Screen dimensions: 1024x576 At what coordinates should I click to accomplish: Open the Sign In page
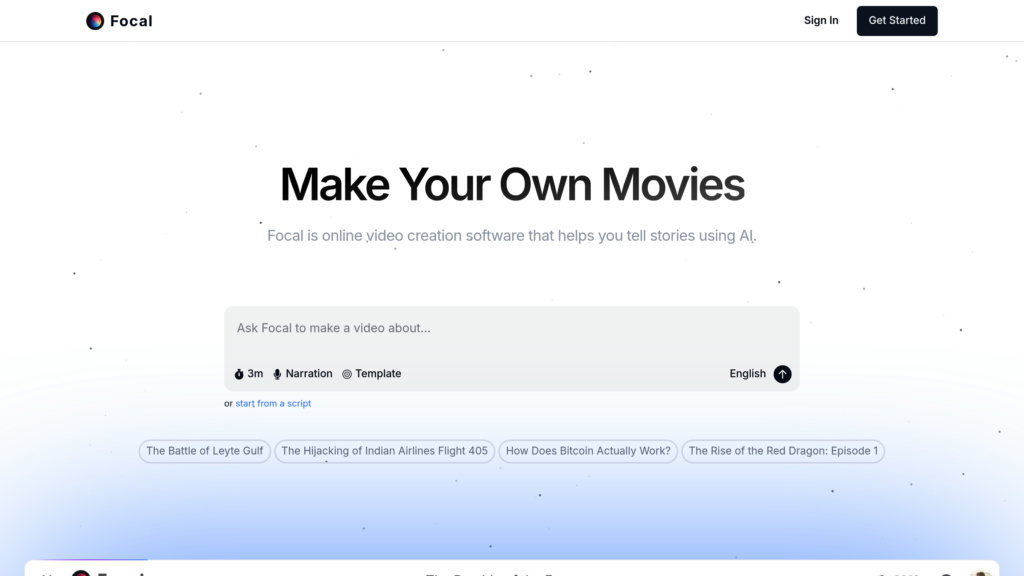click(x=821, y=21)
